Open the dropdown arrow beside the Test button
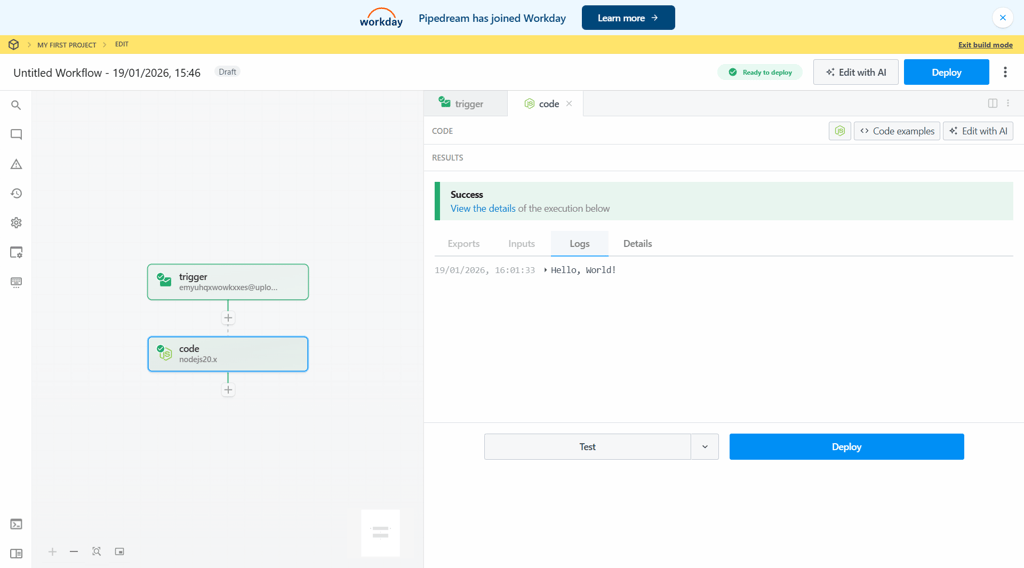 (705, 447)
